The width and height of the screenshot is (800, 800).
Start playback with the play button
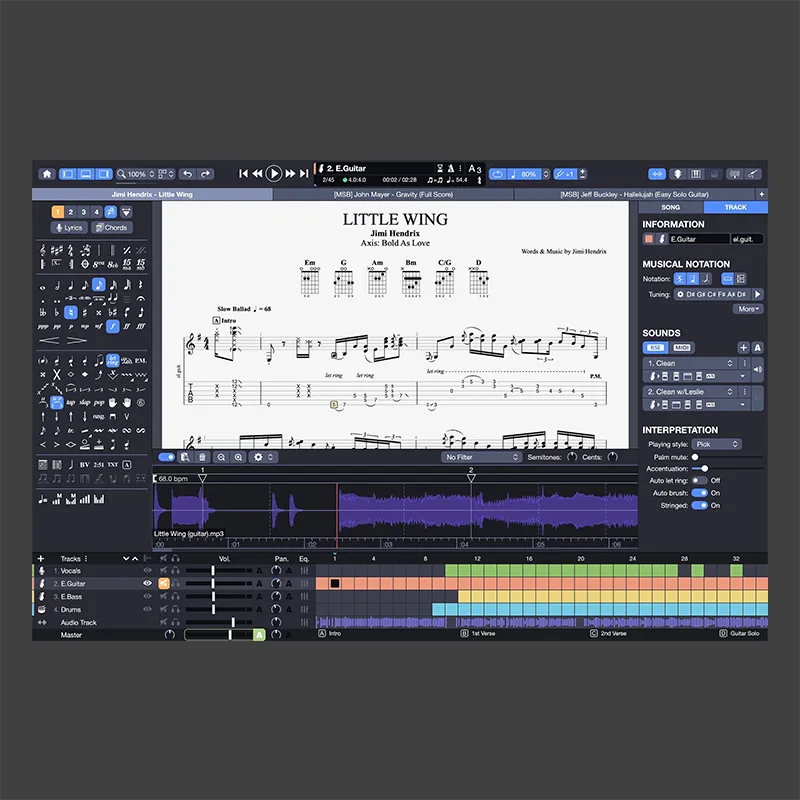point(274,174)
